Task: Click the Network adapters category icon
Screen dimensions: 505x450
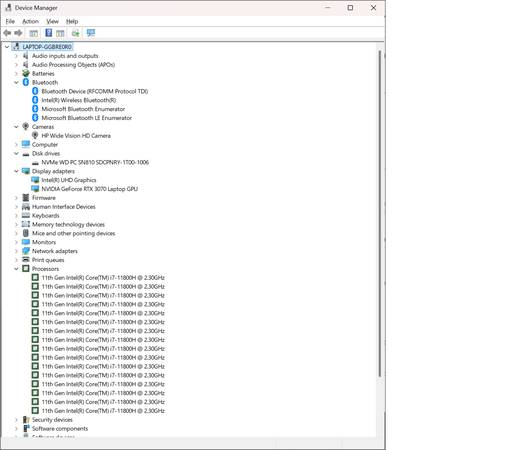Action: click(x=26, y=251)
